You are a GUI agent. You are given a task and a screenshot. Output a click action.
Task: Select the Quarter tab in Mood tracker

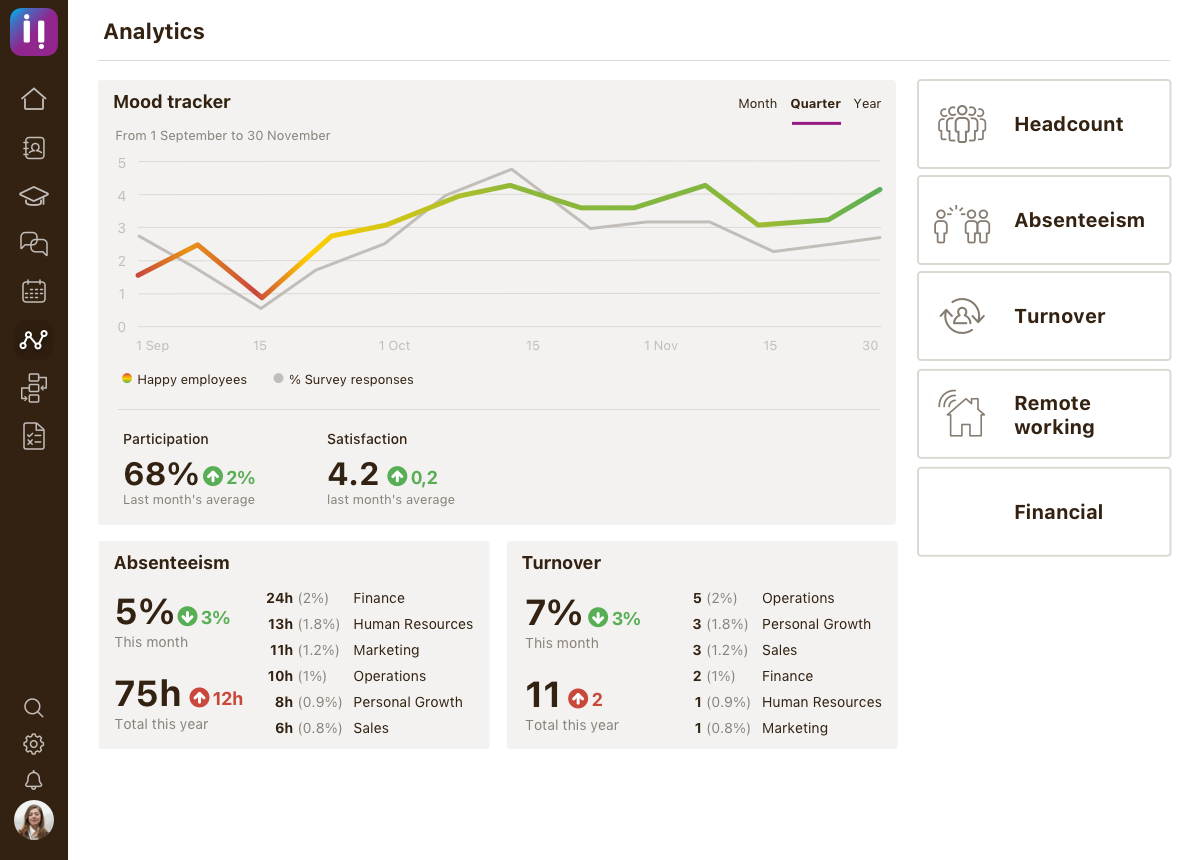click(x=815, y=104)
